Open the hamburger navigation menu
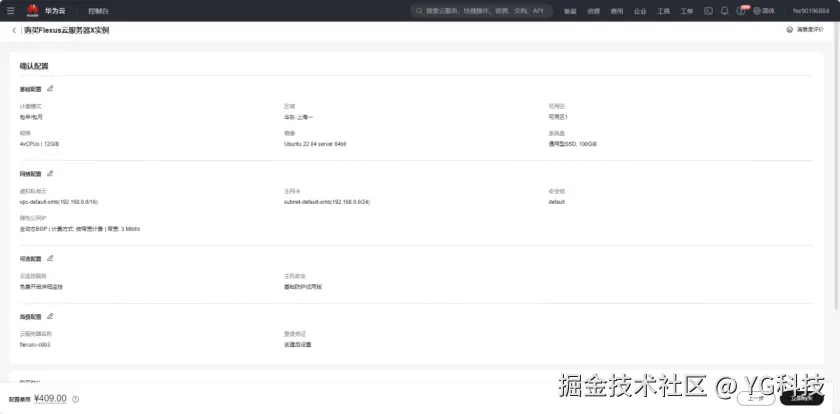This screenshot has height=414, width=840. tap(11, 10)
